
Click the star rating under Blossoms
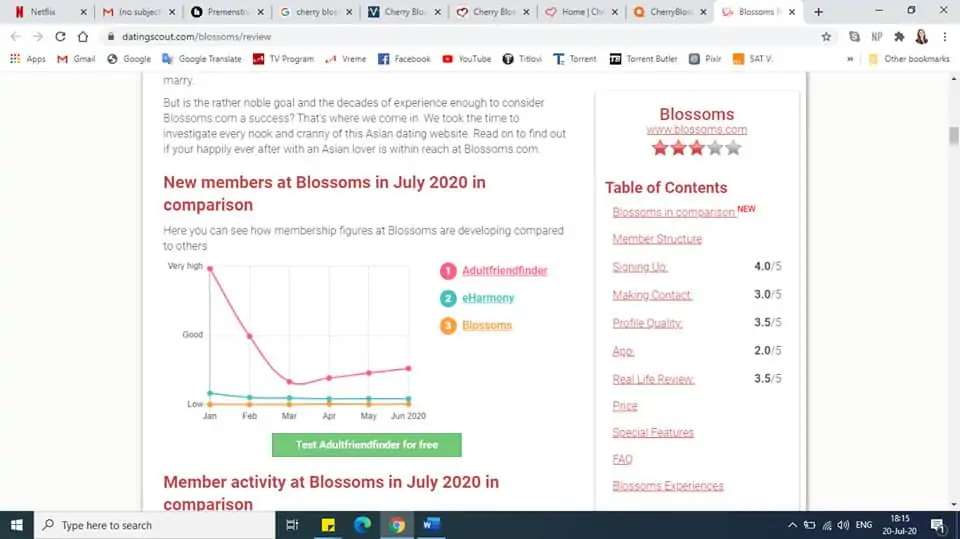(x=696, y=148)
